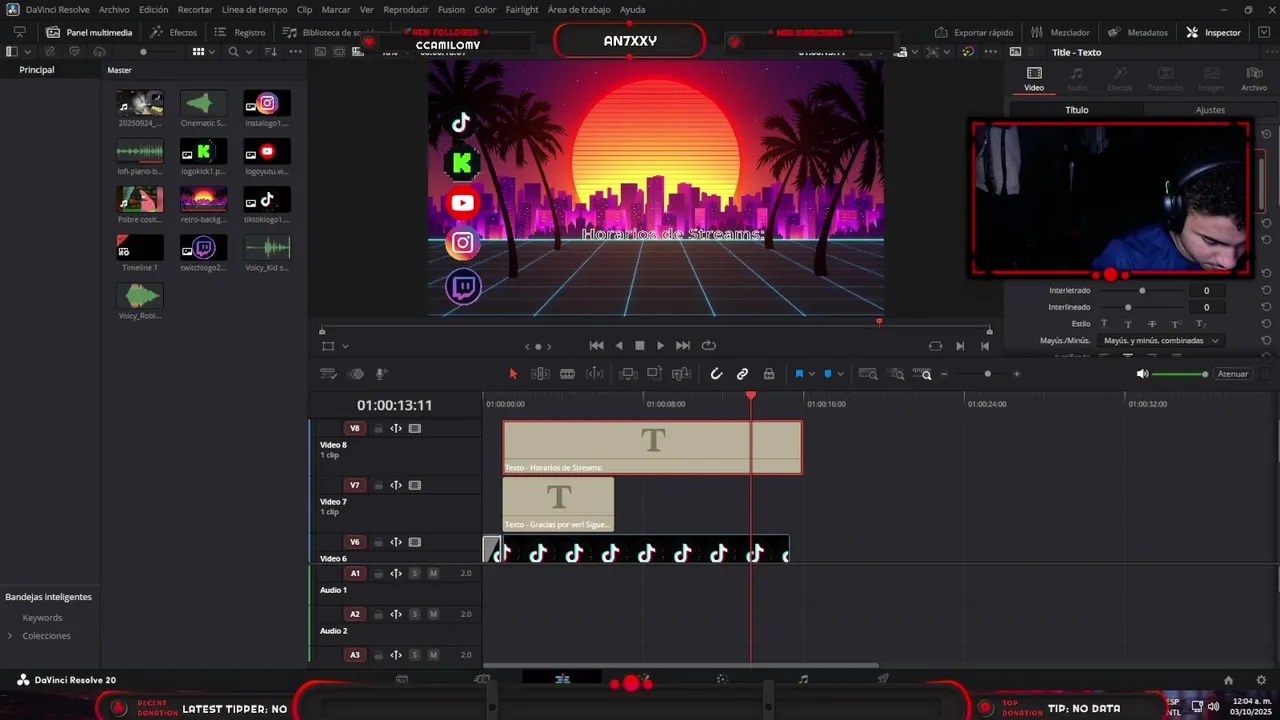
Task: Open the Archivo menu
Action: tap(114, 9)
